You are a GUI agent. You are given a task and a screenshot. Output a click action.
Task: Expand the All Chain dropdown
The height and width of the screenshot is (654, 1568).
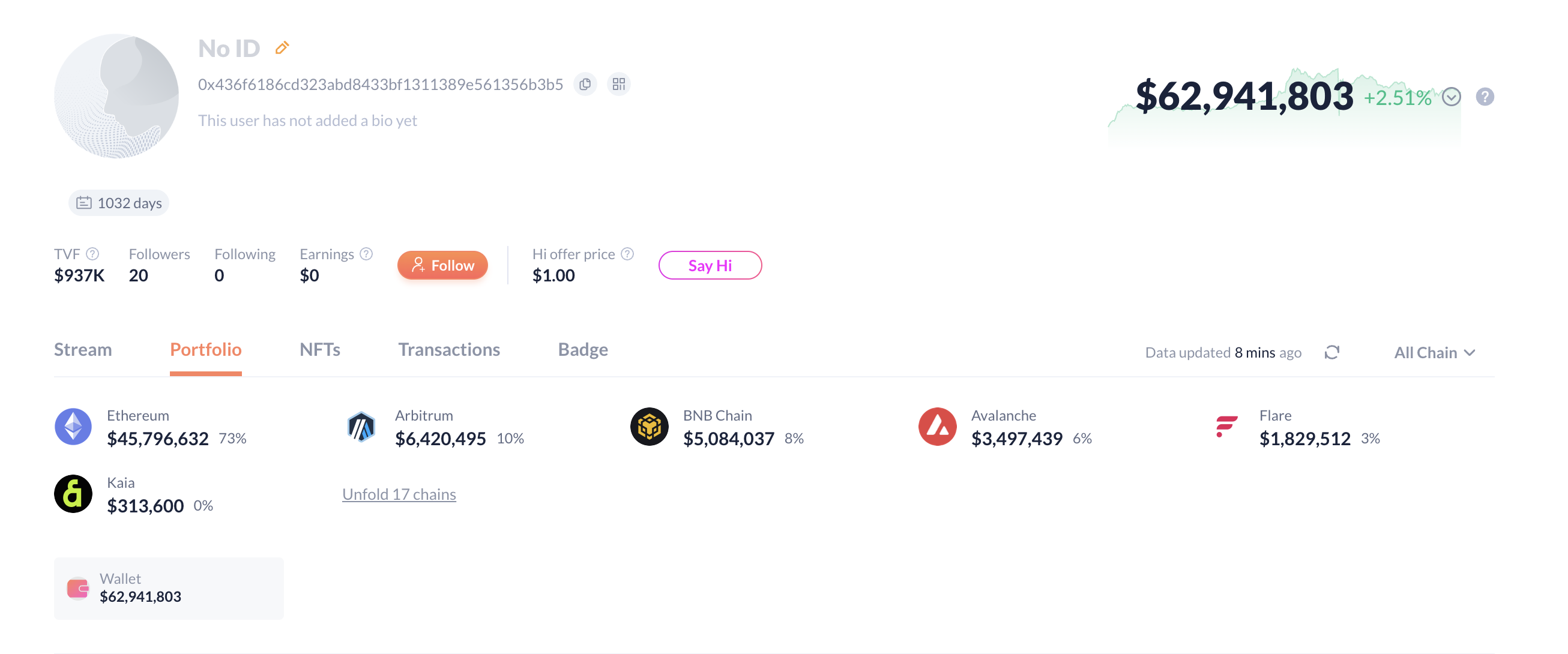[x=1434, y=353]
